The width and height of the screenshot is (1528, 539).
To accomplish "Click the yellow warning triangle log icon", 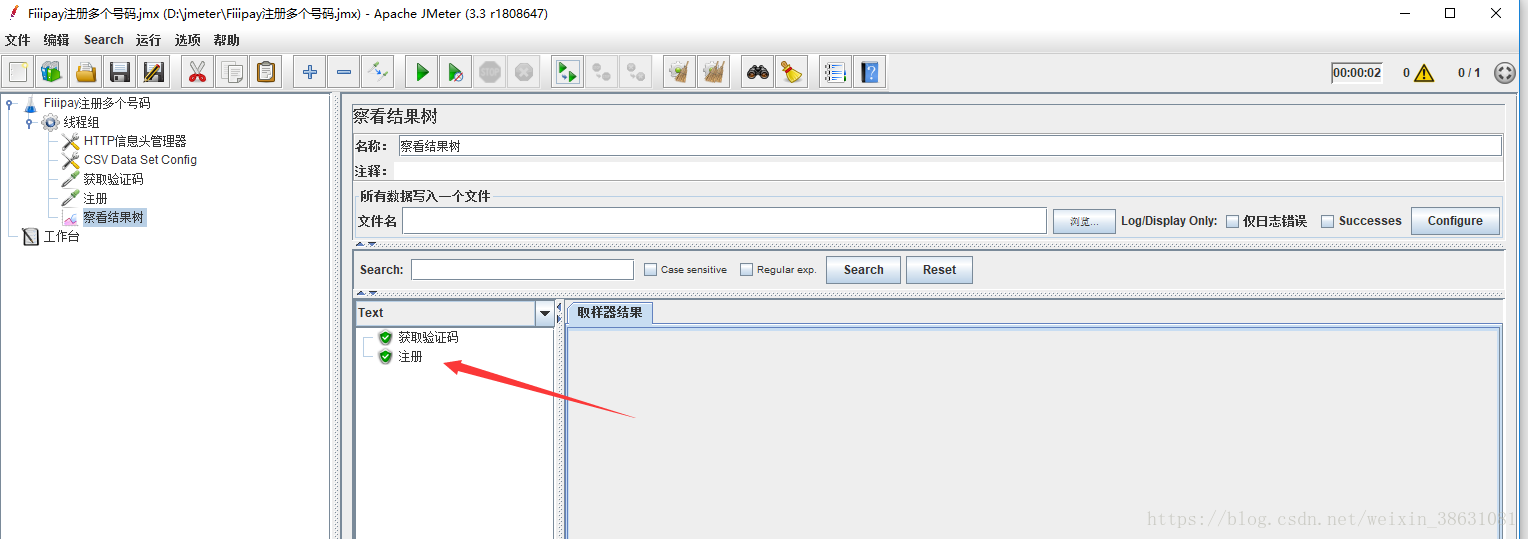I will tap(1424, 73).
